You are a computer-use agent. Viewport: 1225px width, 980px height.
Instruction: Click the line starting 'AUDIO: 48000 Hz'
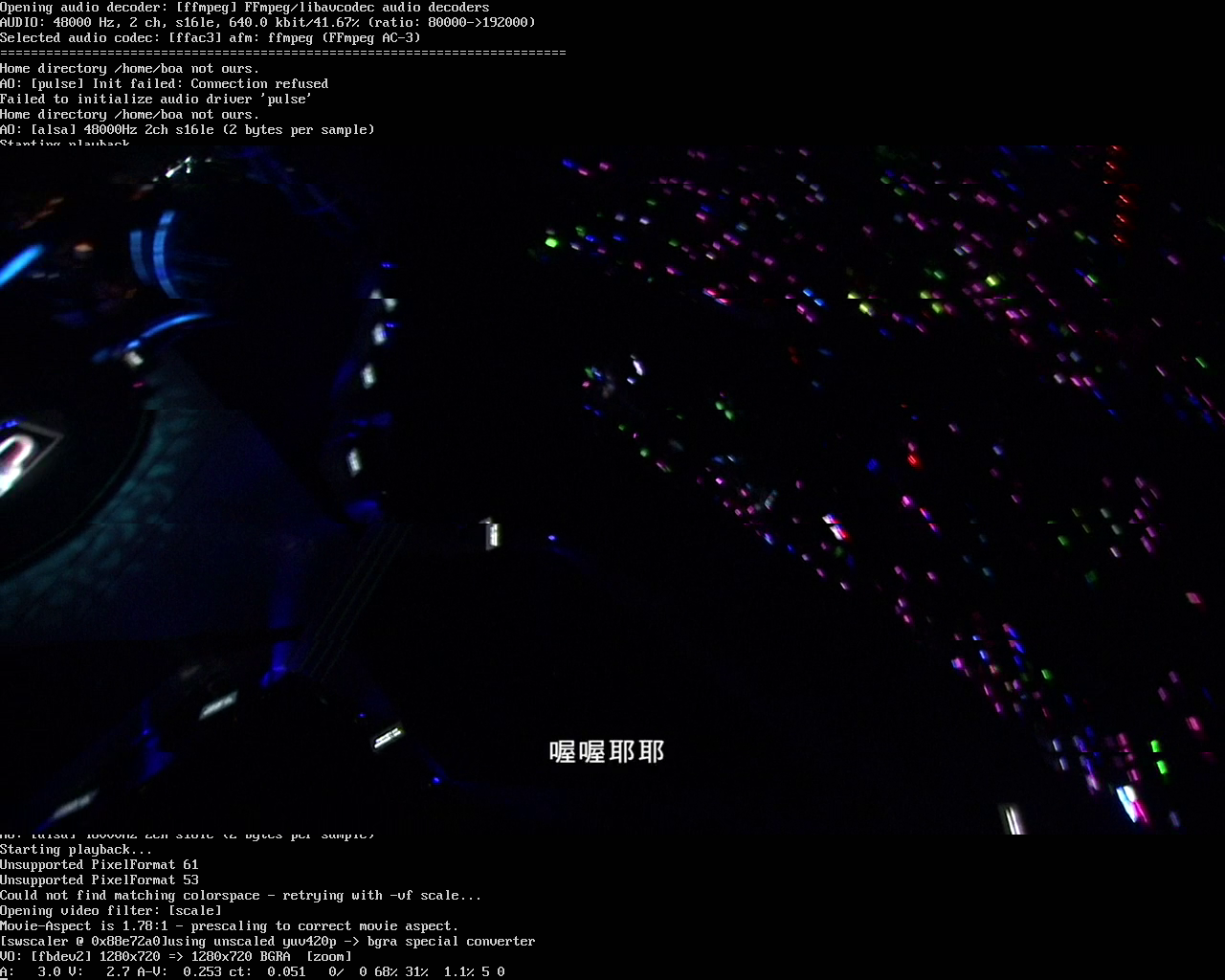click(x=268, y=22)
